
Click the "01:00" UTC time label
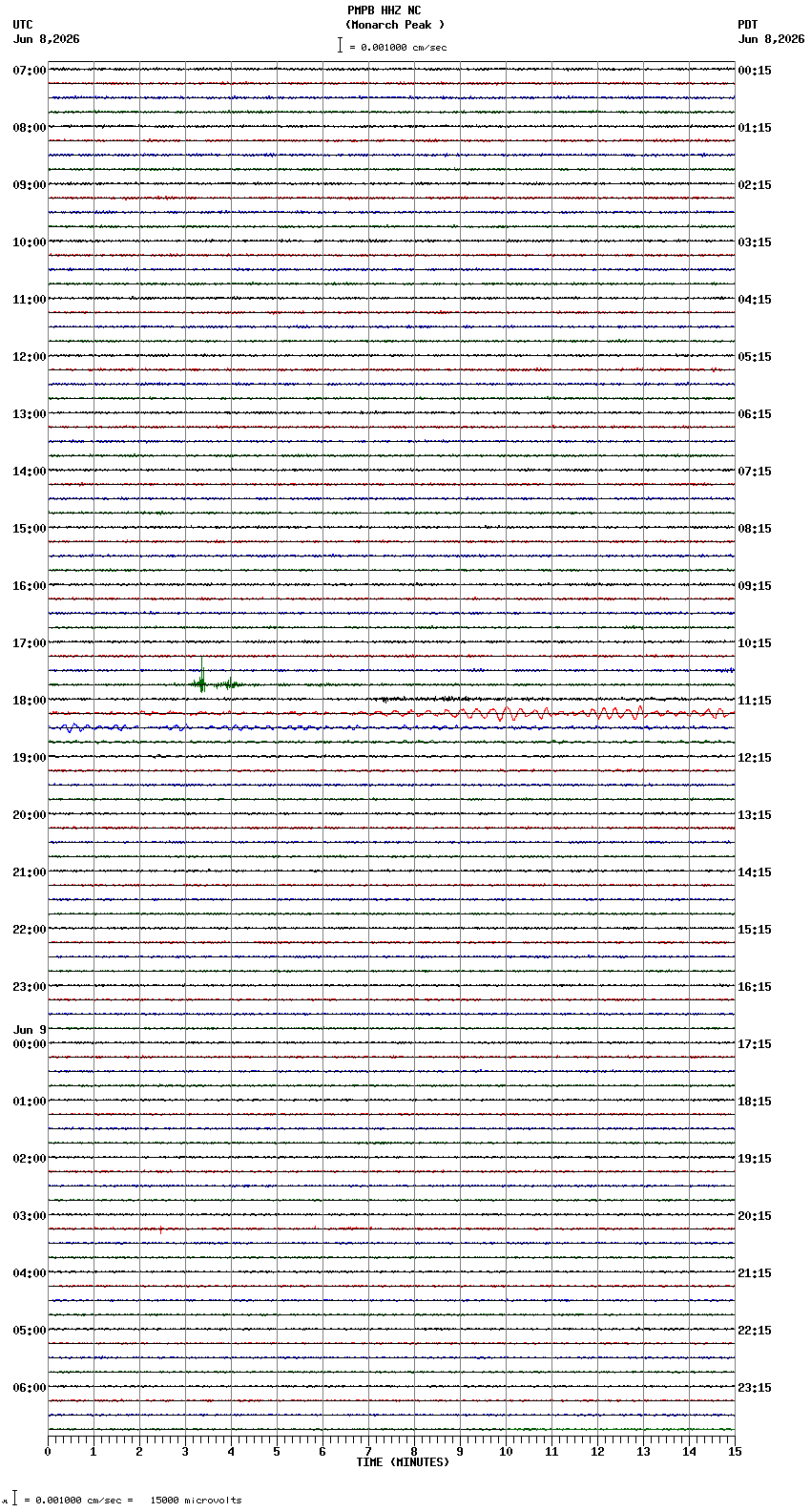[30, 1102]
